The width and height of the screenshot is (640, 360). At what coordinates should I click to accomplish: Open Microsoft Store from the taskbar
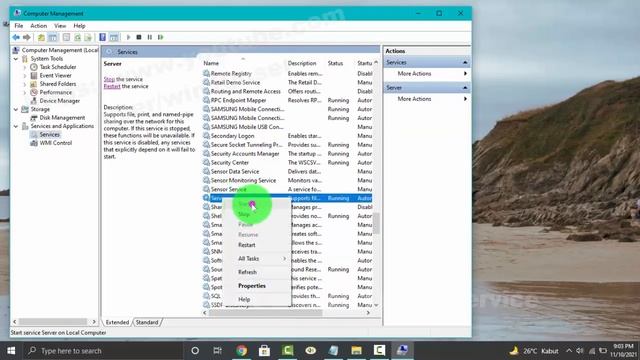[264, 351]
